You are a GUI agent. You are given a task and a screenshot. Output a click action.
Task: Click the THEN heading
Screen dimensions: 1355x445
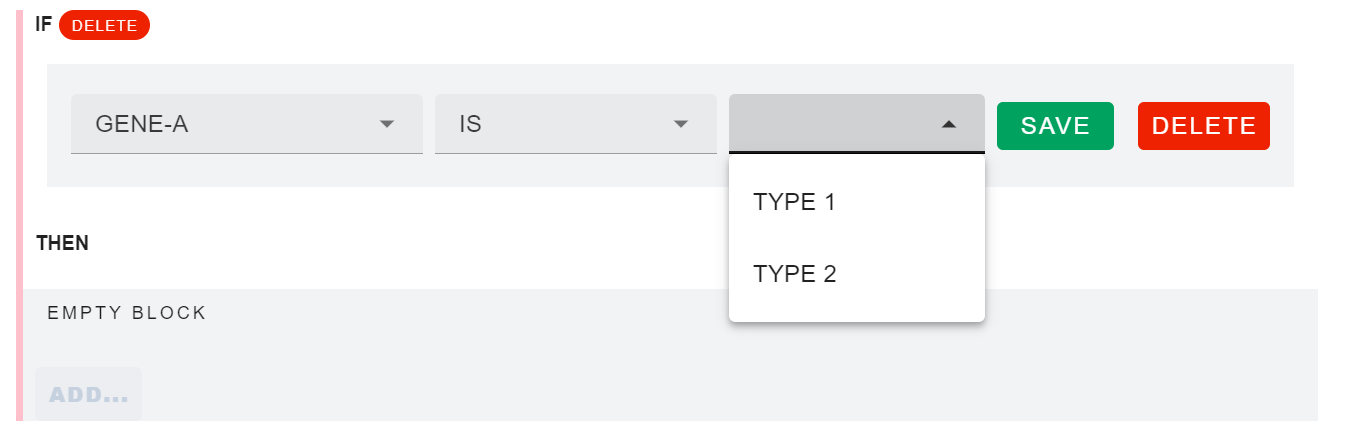tap(62, 243)
